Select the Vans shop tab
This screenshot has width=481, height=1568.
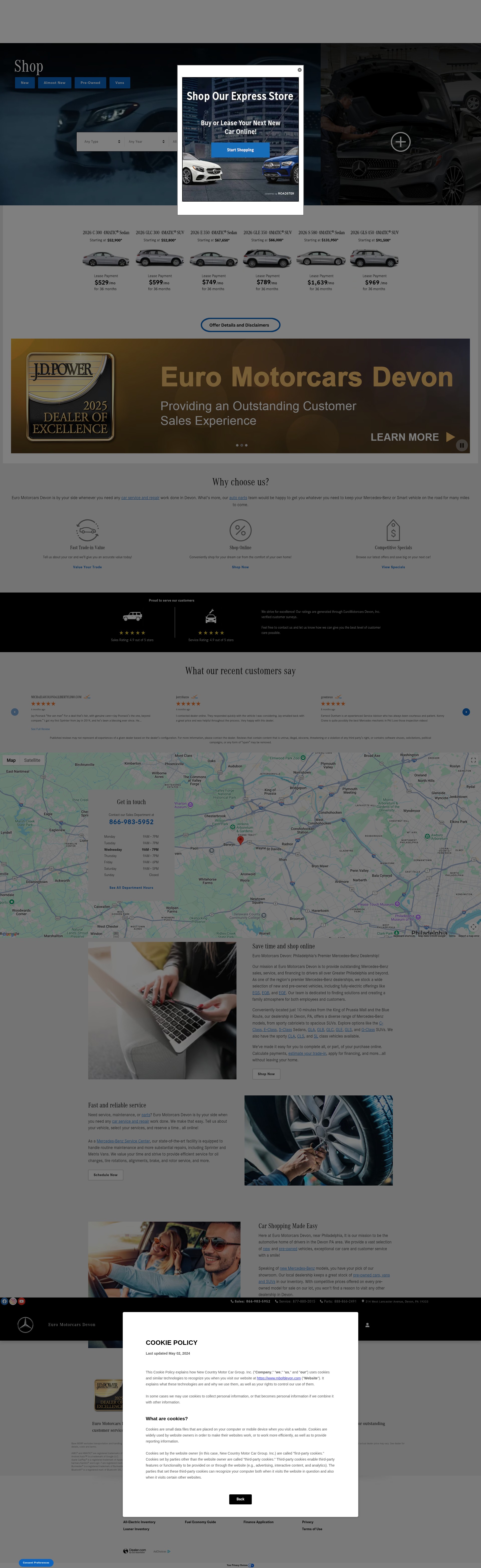(120, 83)
